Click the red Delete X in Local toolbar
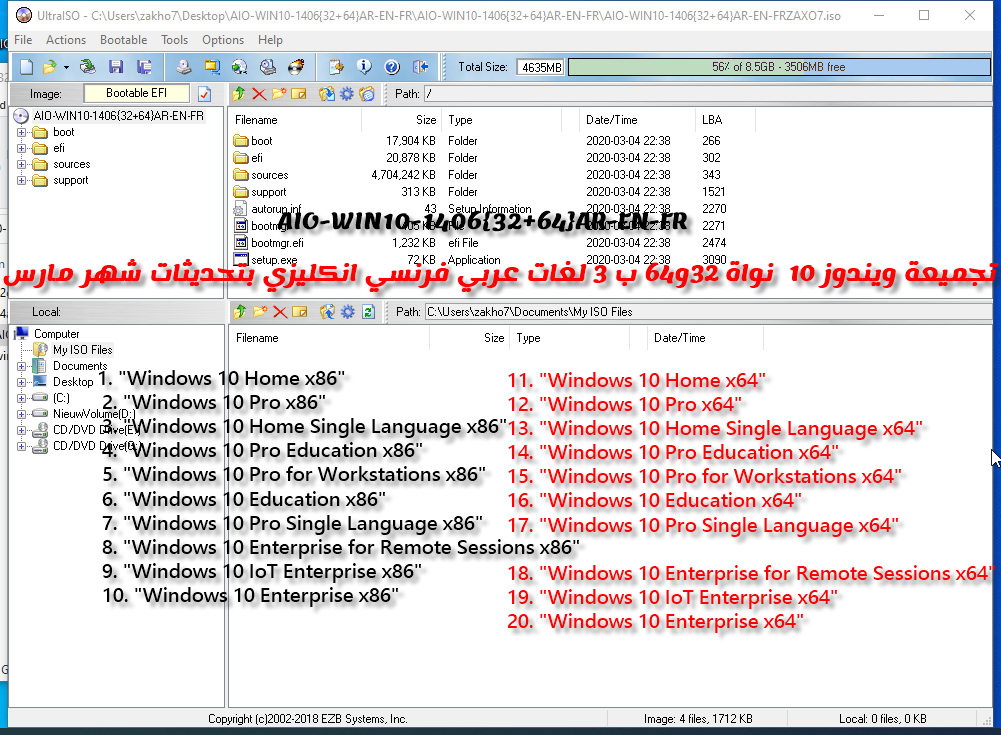Image resolution: width=1001 pixels, height=735 pixels. point(280,312)
